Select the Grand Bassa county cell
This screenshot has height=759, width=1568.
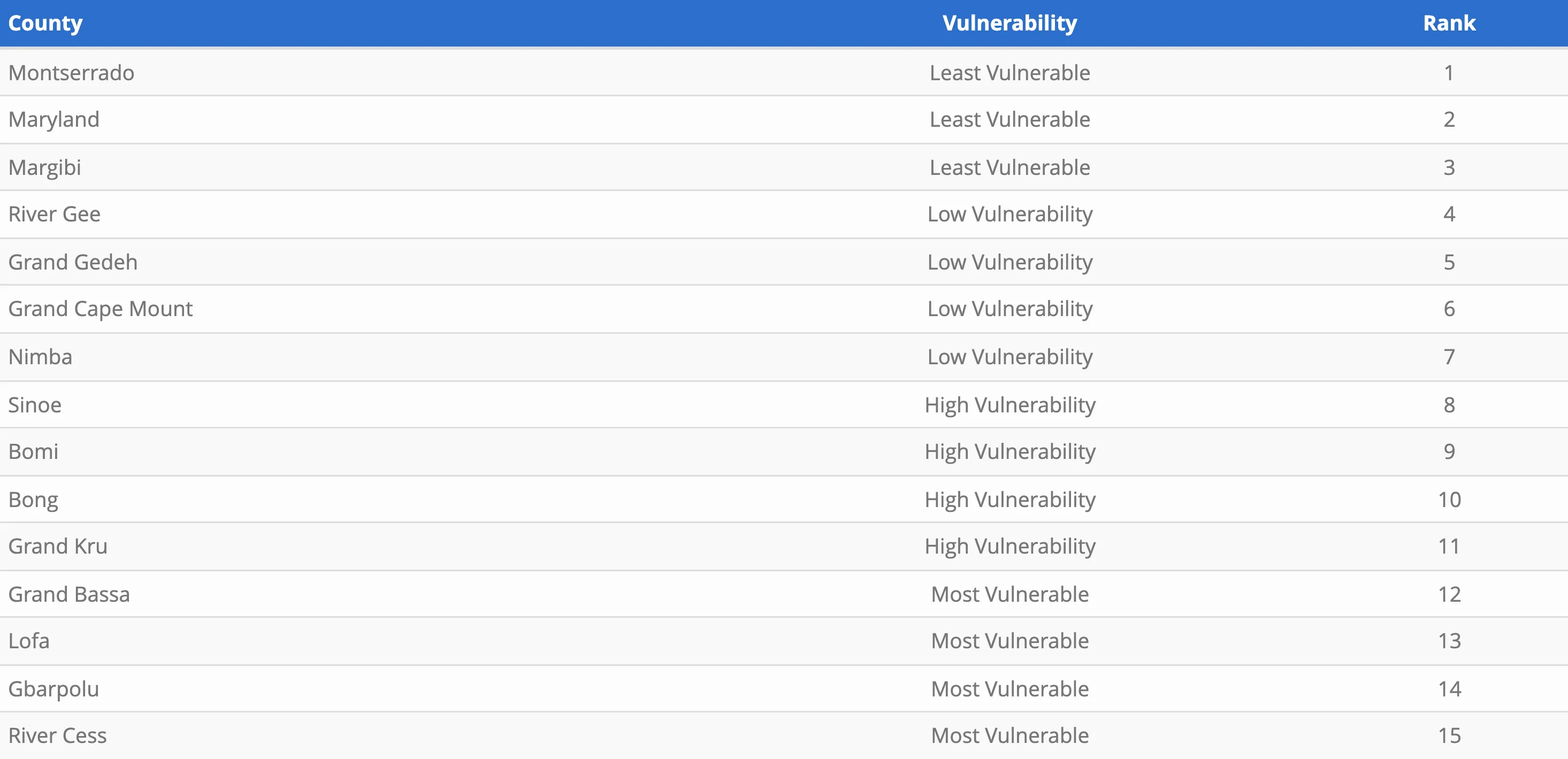(x=69, y=595)
